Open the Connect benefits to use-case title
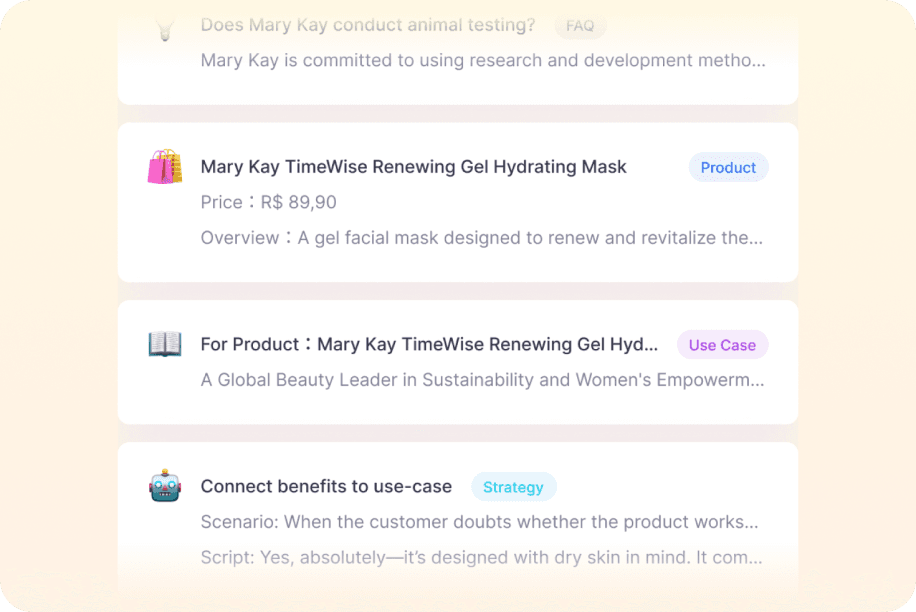Viewport: 916px width, 612px height. [326, 486]
